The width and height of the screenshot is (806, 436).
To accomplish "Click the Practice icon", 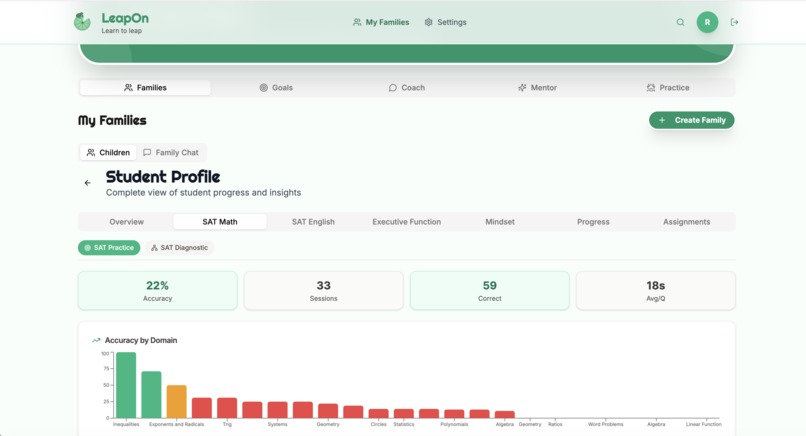I will (x=651, y=87).
